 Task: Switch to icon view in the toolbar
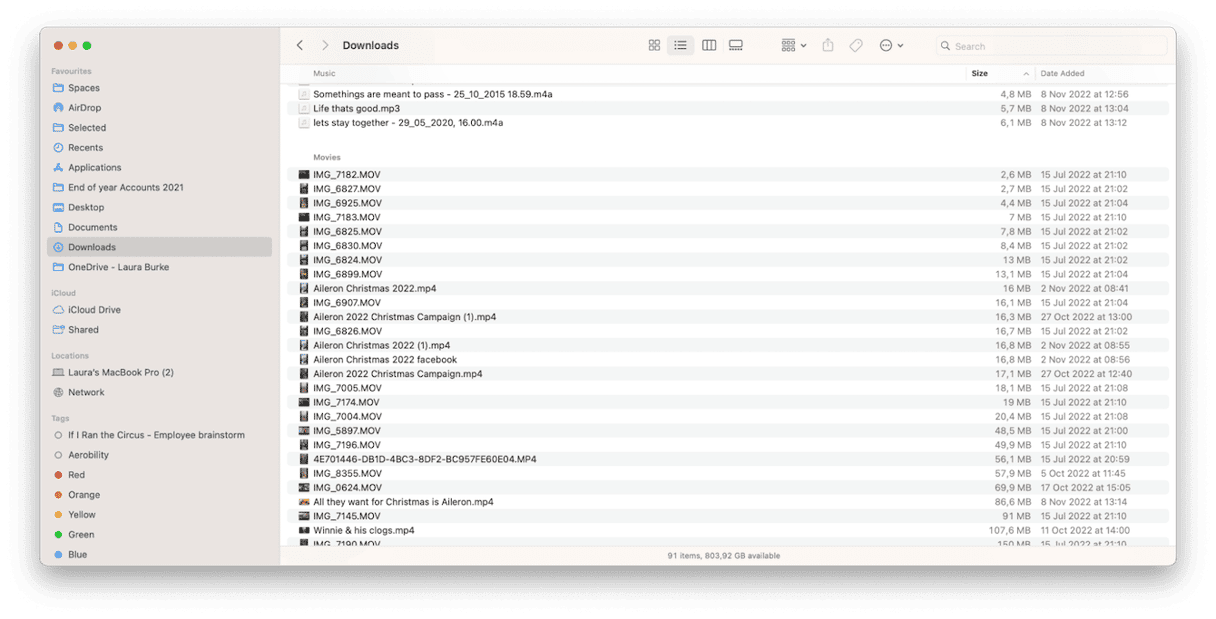654,45
